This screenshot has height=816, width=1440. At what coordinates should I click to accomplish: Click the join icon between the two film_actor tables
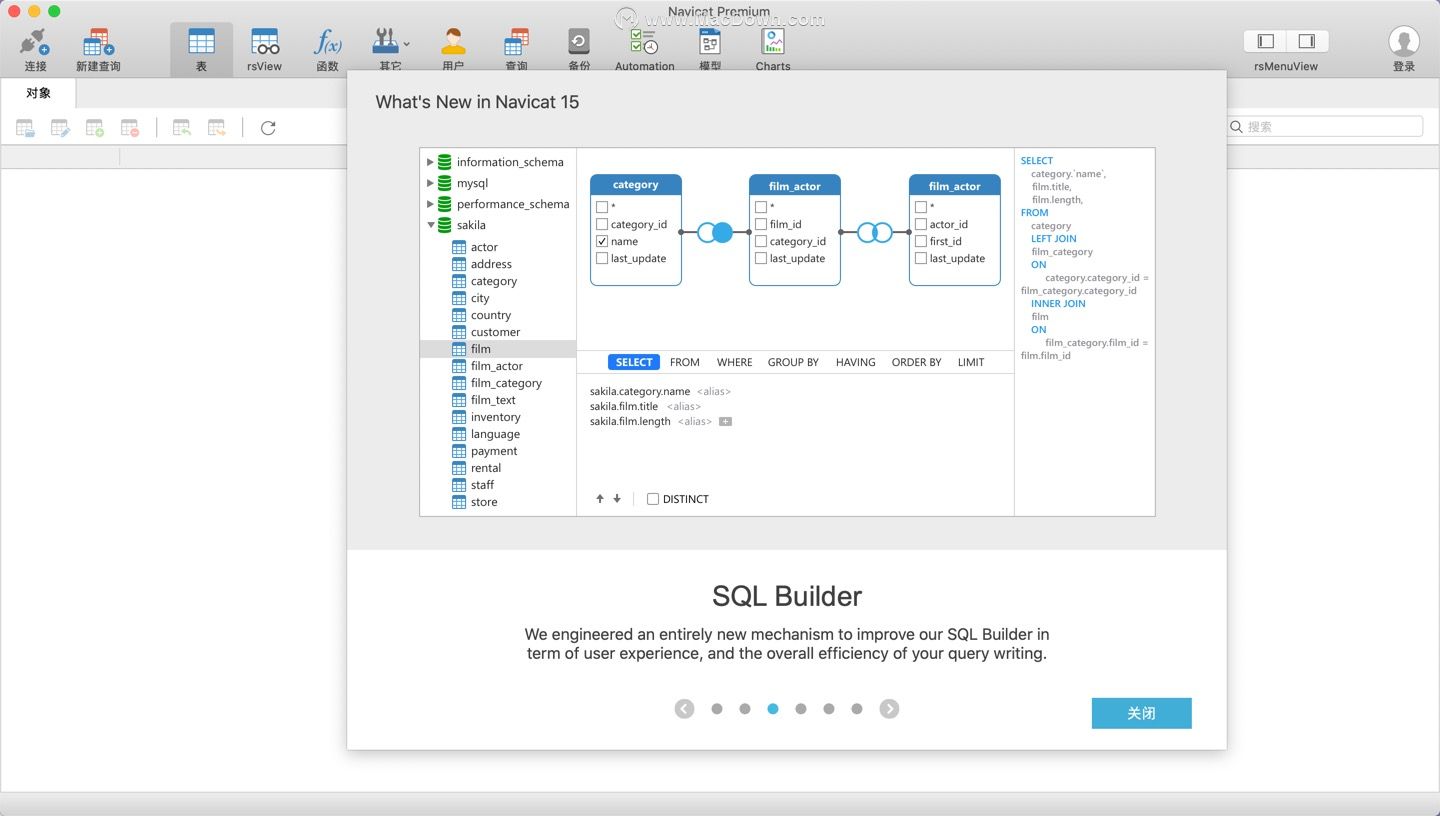pyautogui.click(x=875, y=232)
